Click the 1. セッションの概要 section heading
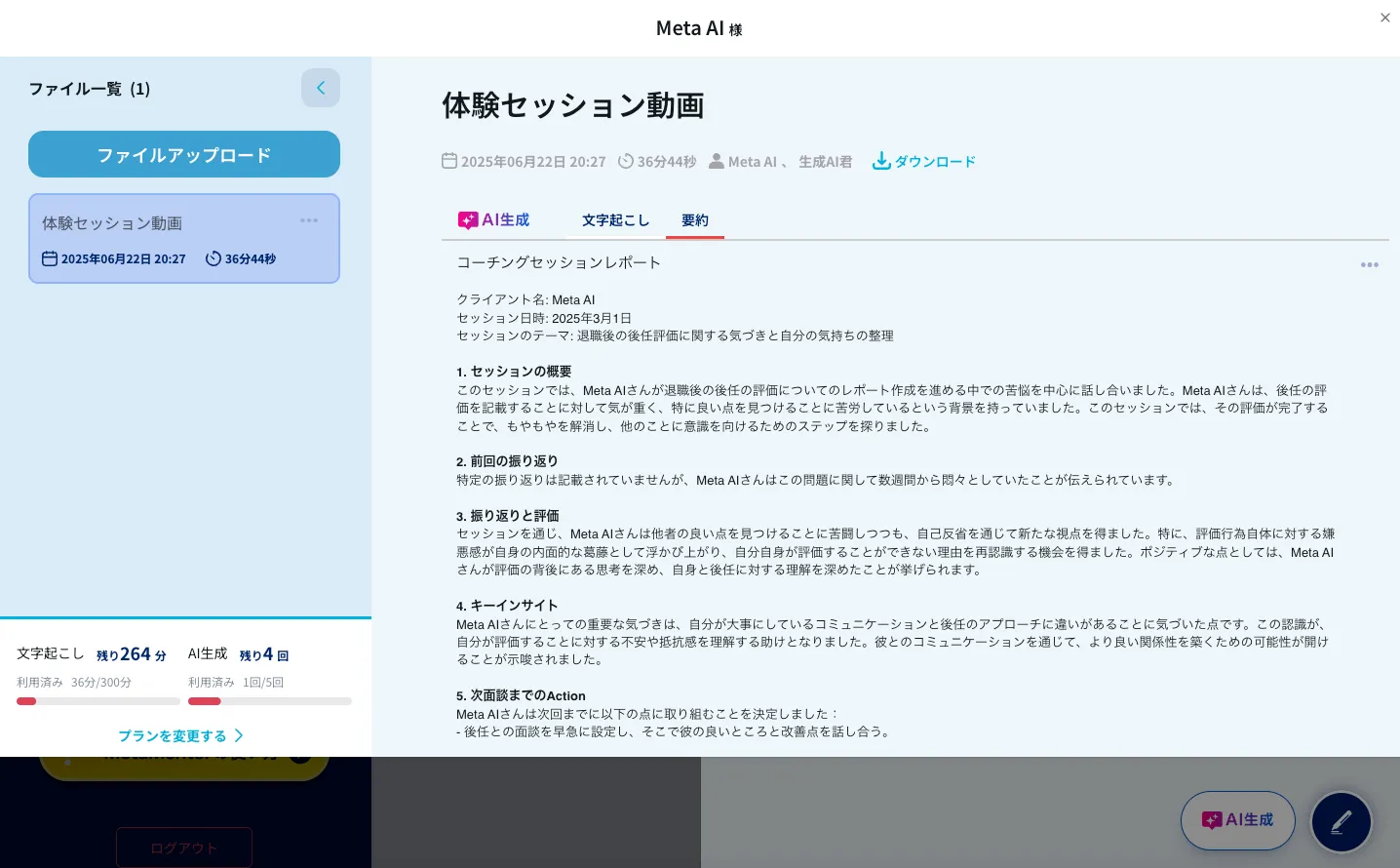This screenshot has height=868, width=1400. [514, 372]
